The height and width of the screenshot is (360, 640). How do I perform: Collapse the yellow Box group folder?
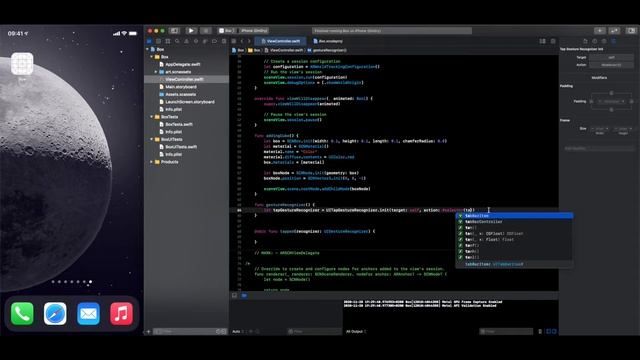(152, 57)
